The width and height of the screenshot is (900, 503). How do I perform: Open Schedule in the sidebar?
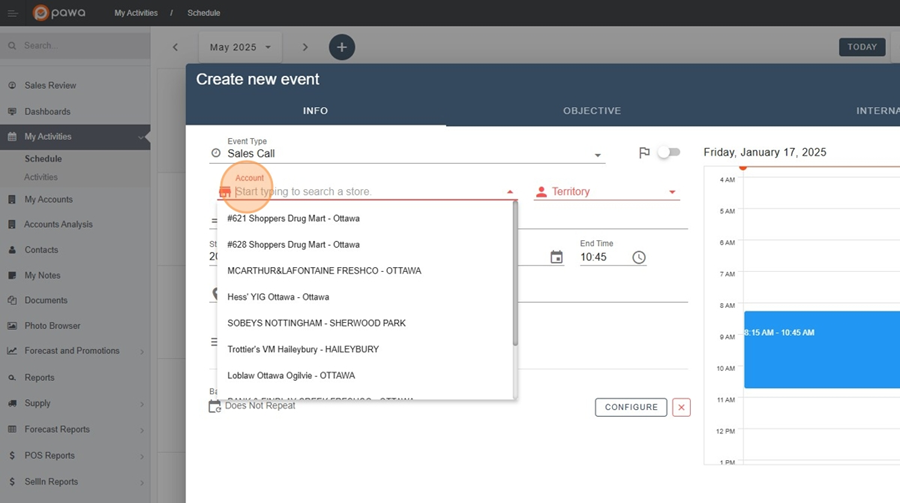click(x=43, y=158)
